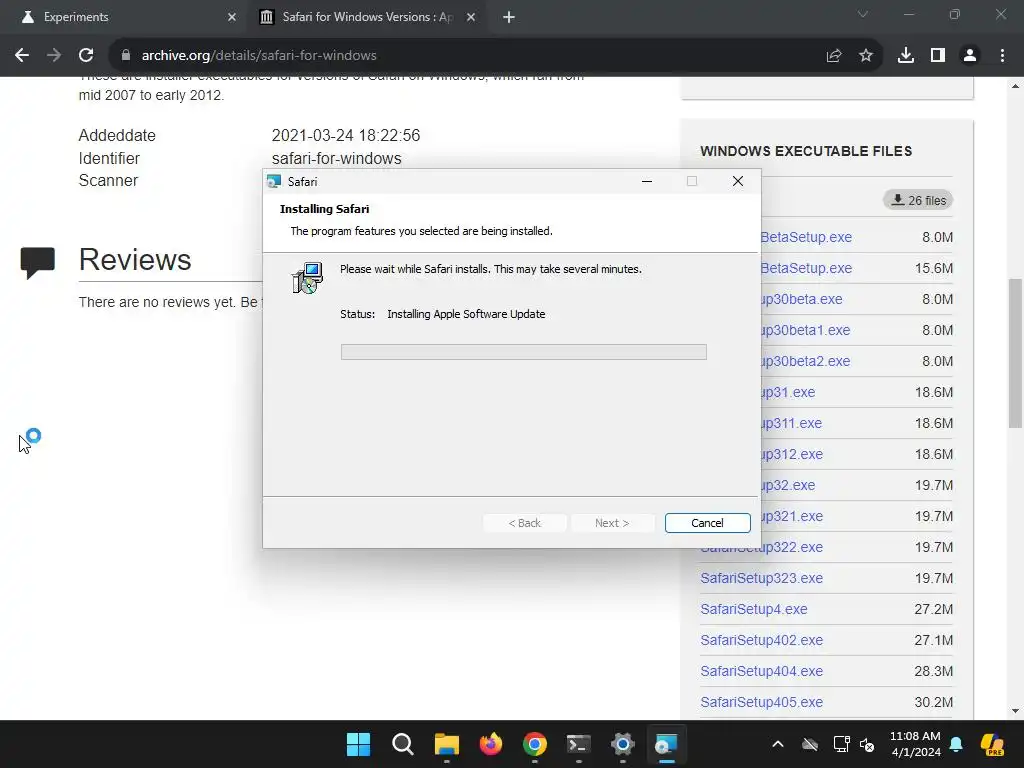
Task: Switch to Safari installer in the taskbar
Action: coord(666,744)
